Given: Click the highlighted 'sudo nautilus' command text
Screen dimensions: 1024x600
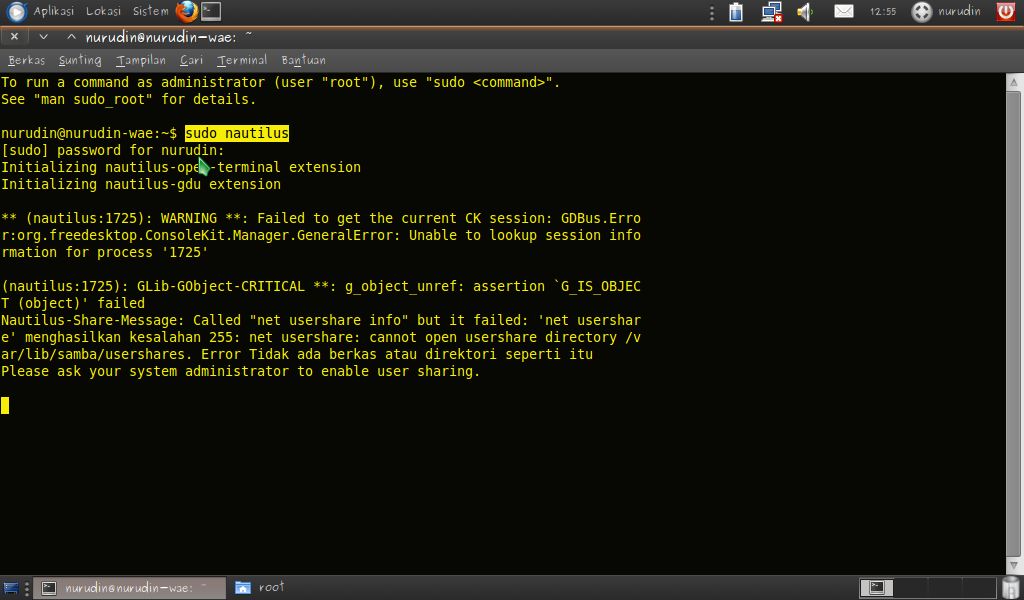Looking at the screenshot, I should click(x=236, y=133).
